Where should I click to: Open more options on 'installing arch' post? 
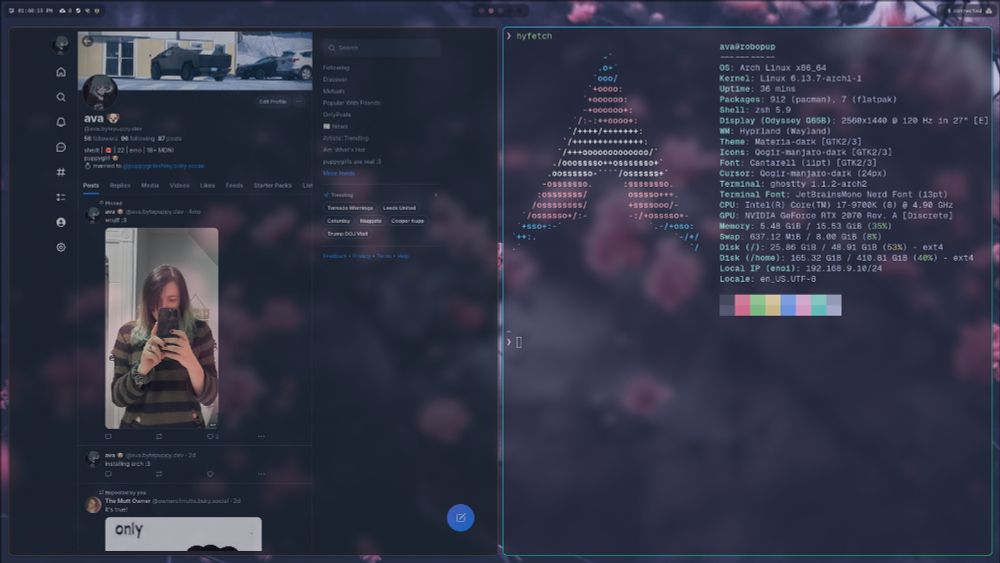click(x=261, y=474)
